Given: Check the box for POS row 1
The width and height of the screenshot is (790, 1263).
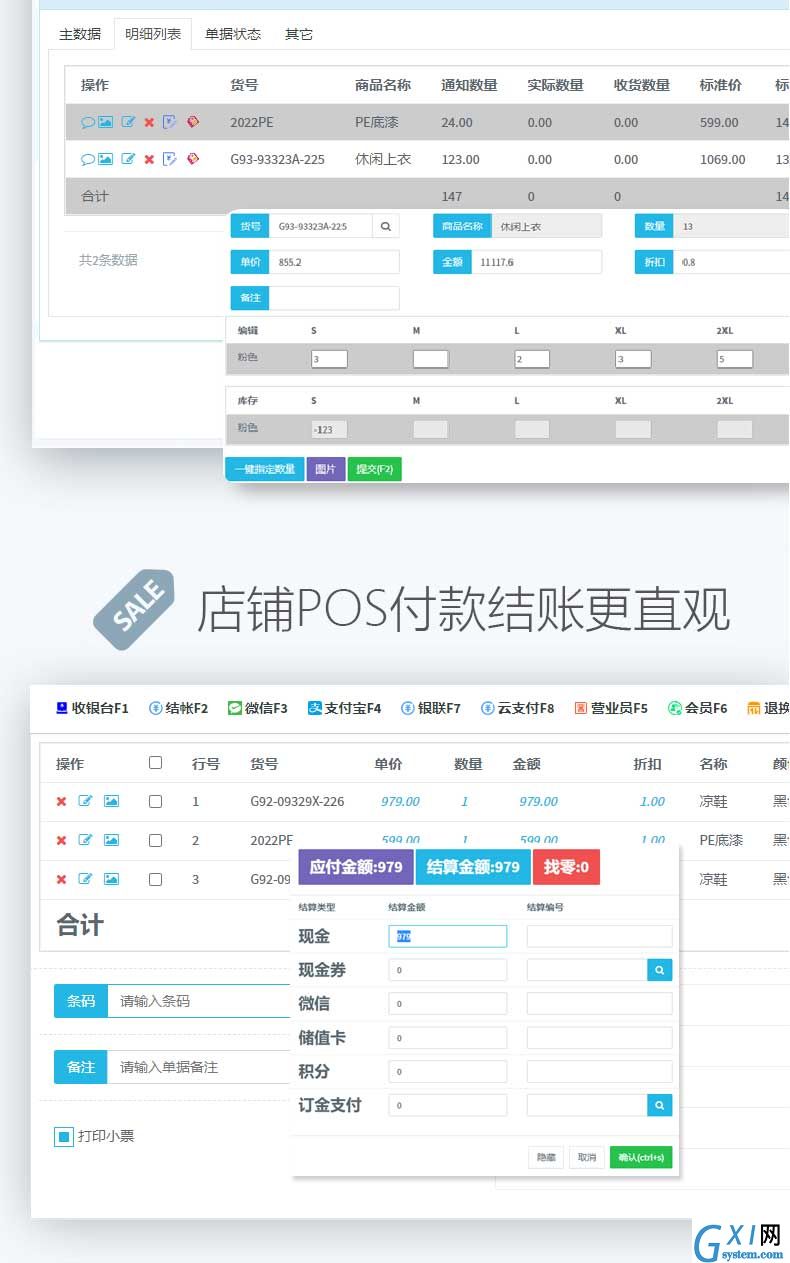Looking at the screenshot, I should click(x=155, y=801).
